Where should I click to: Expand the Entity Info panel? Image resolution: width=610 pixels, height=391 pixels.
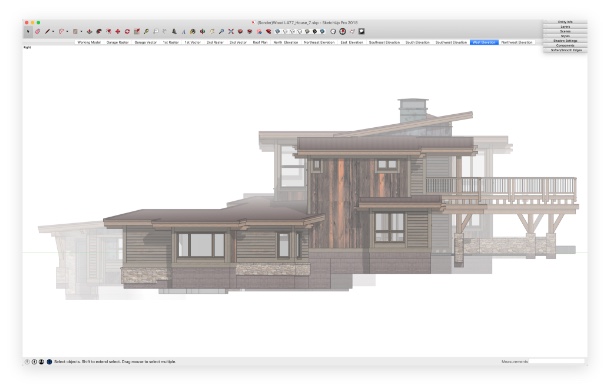point(565,22)
